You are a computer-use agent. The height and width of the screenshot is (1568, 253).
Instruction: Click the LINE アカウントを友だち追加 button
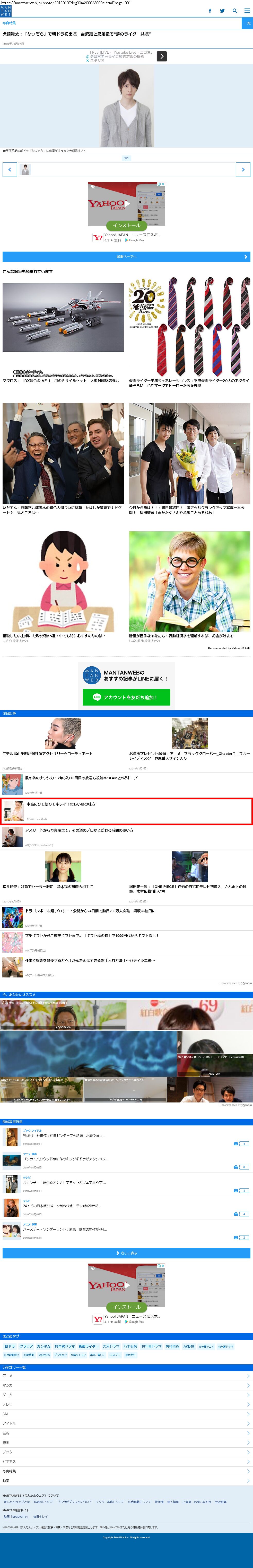point(127,698)
